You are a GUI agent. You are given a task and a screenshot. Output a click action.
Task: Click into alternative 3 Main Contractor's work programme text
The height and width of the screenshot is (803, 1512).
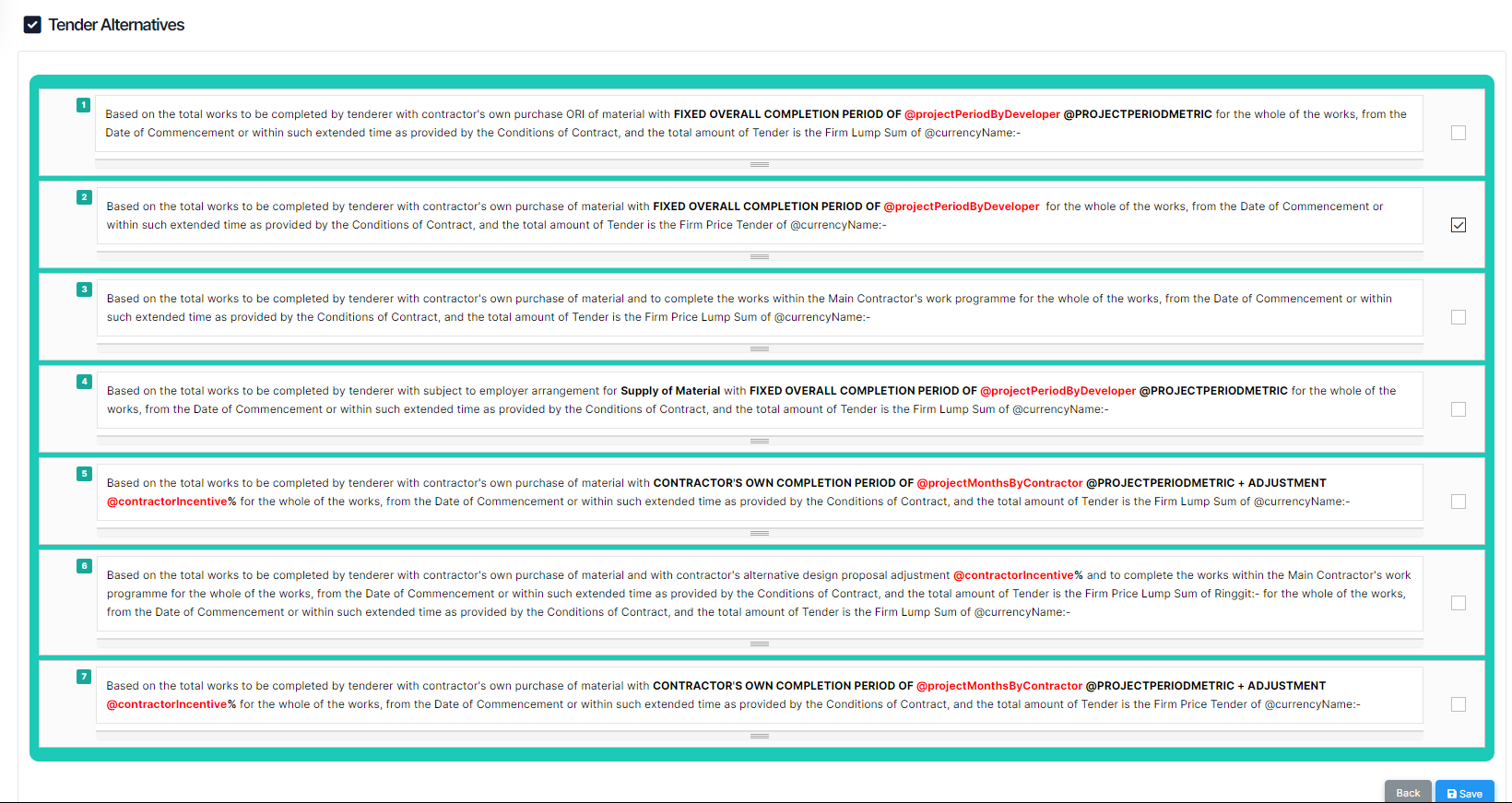point(760,308)
